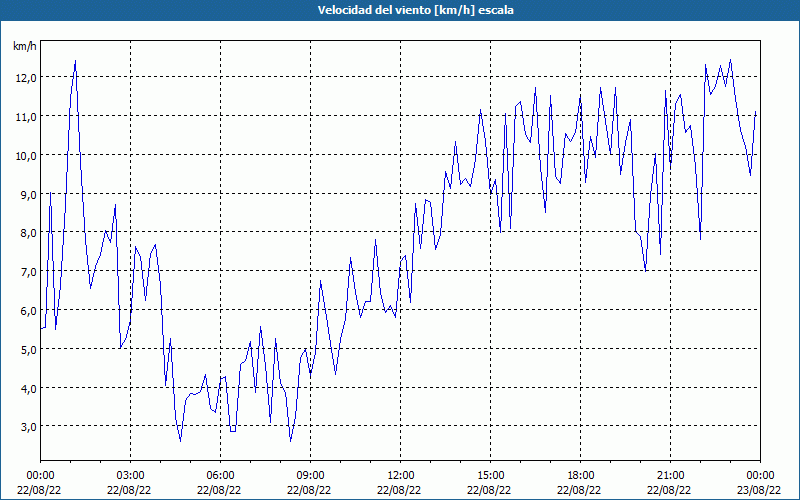Click the '23/08/22' date label
800x500 pixels.
[759, 490]
